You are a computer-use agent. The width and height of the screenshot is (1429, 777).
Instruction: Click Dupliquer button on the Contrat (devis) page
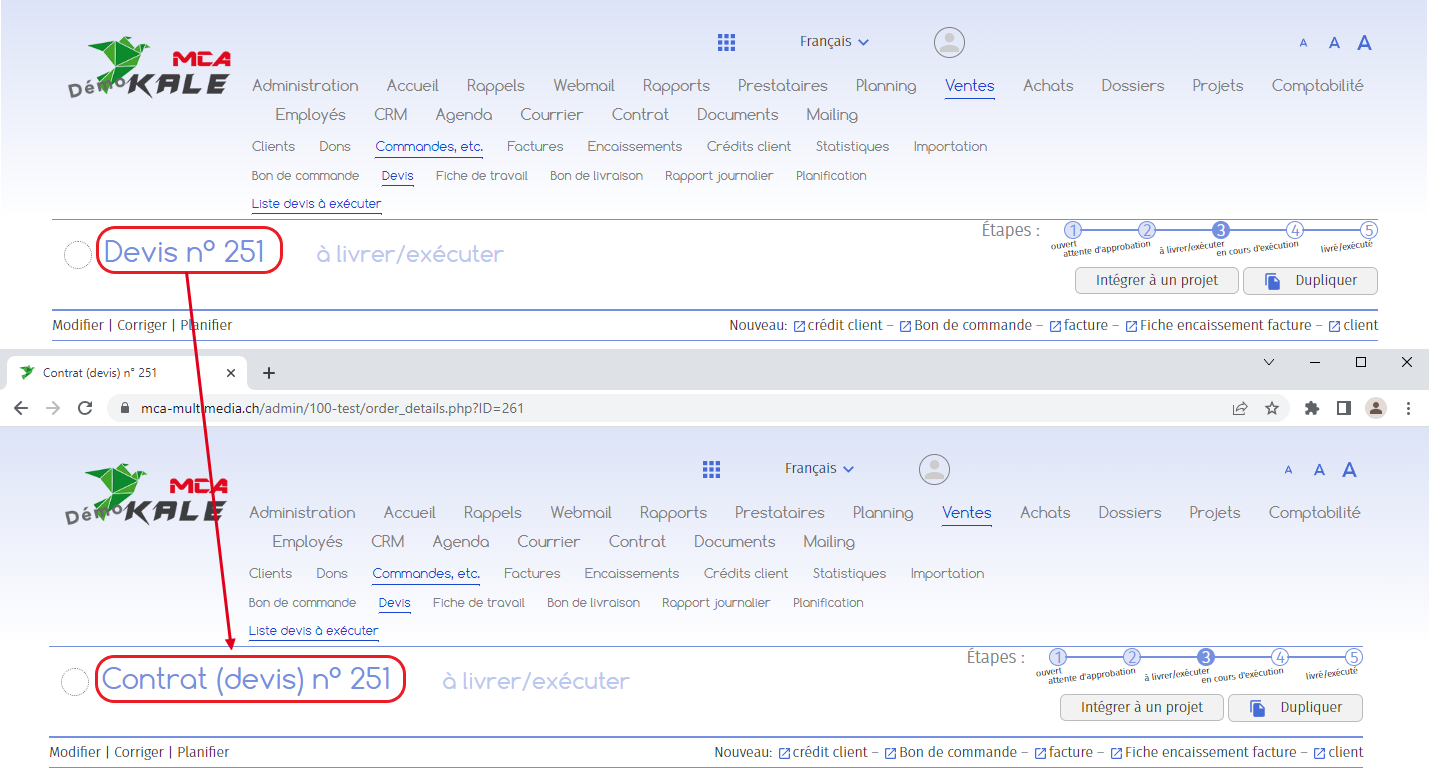pyautogui.click(x=1295, y=707)
